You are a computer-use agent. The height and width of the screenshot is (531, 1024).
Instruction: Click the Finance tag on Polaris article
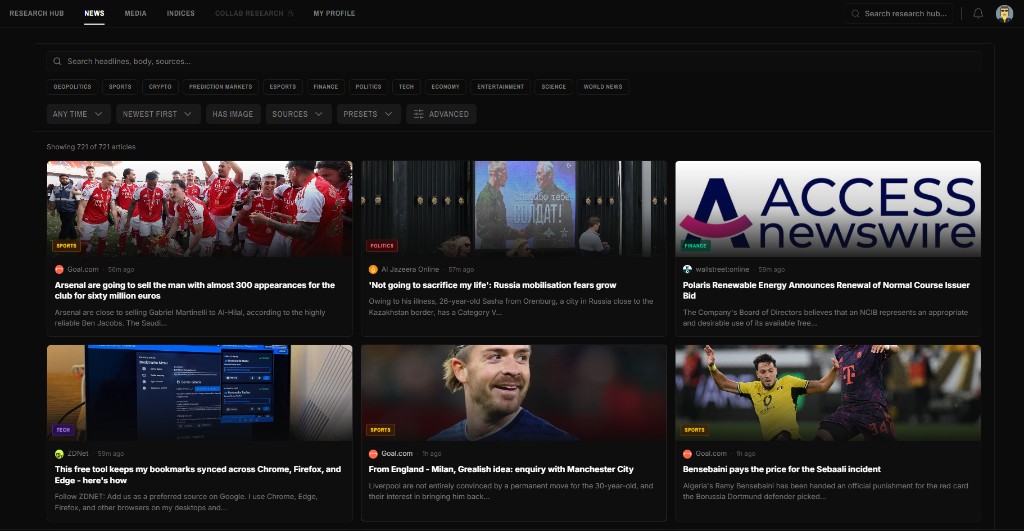pyautogui.click(x=696, y=246)
